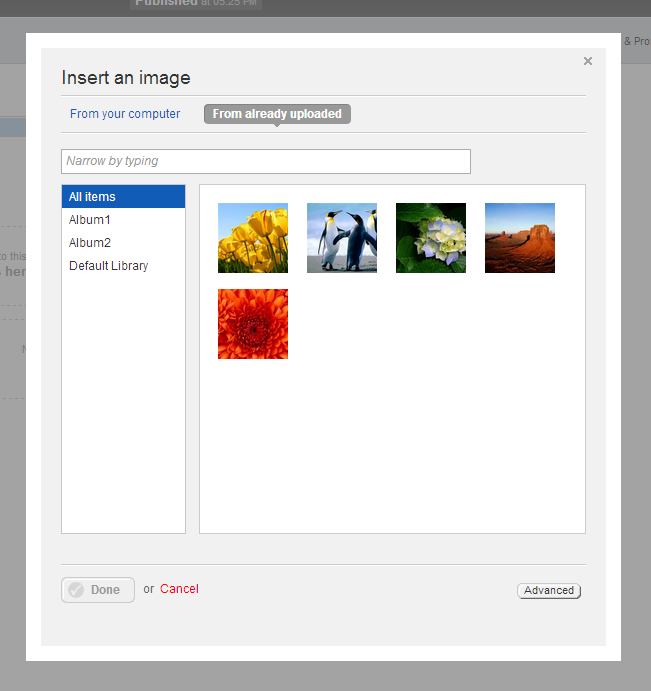Open Album2 in the library list
Image resolution: width=651 pixels, height=691 pixels.
click(90, 243)
